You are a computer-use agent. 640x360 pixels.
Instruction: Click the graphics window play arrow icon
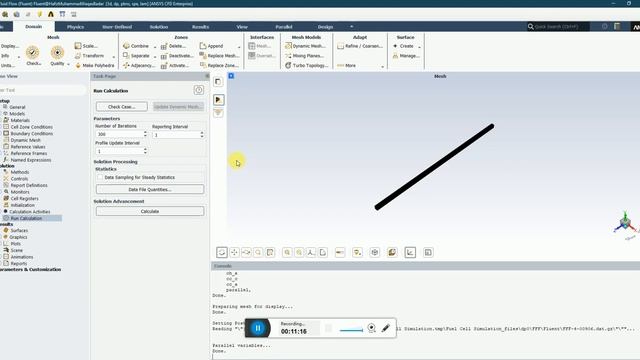click(218, 100)
